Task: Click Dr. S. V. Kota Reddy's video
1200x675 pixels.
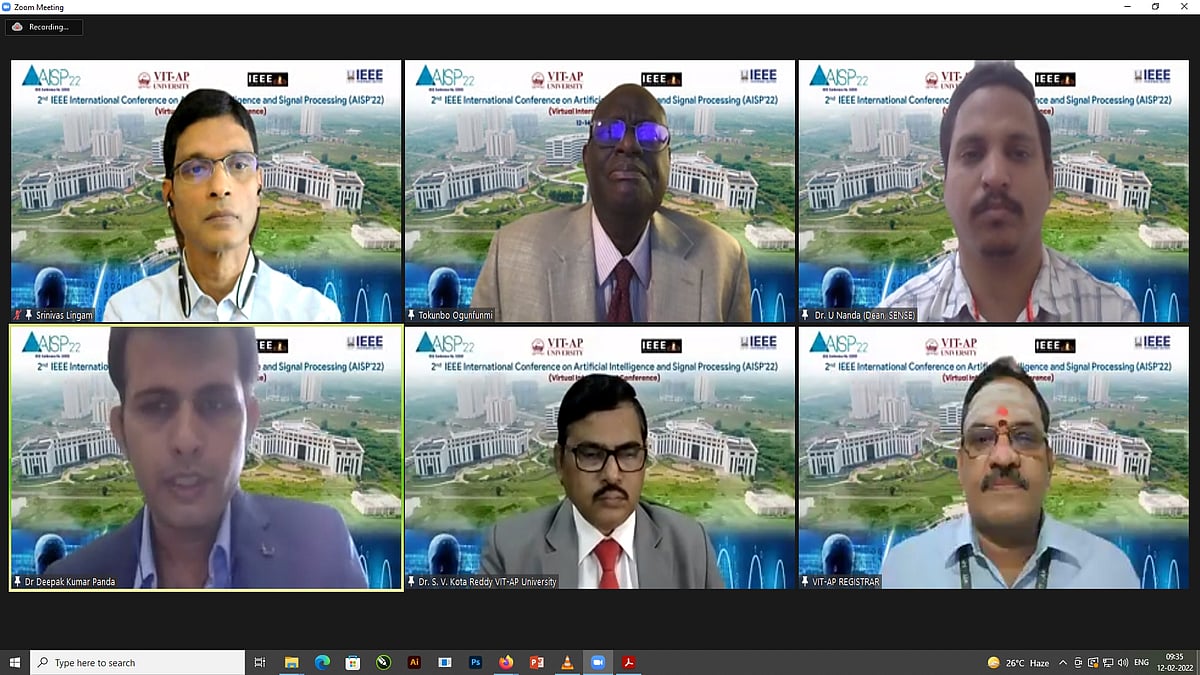Action: click(x=599, y=457)
